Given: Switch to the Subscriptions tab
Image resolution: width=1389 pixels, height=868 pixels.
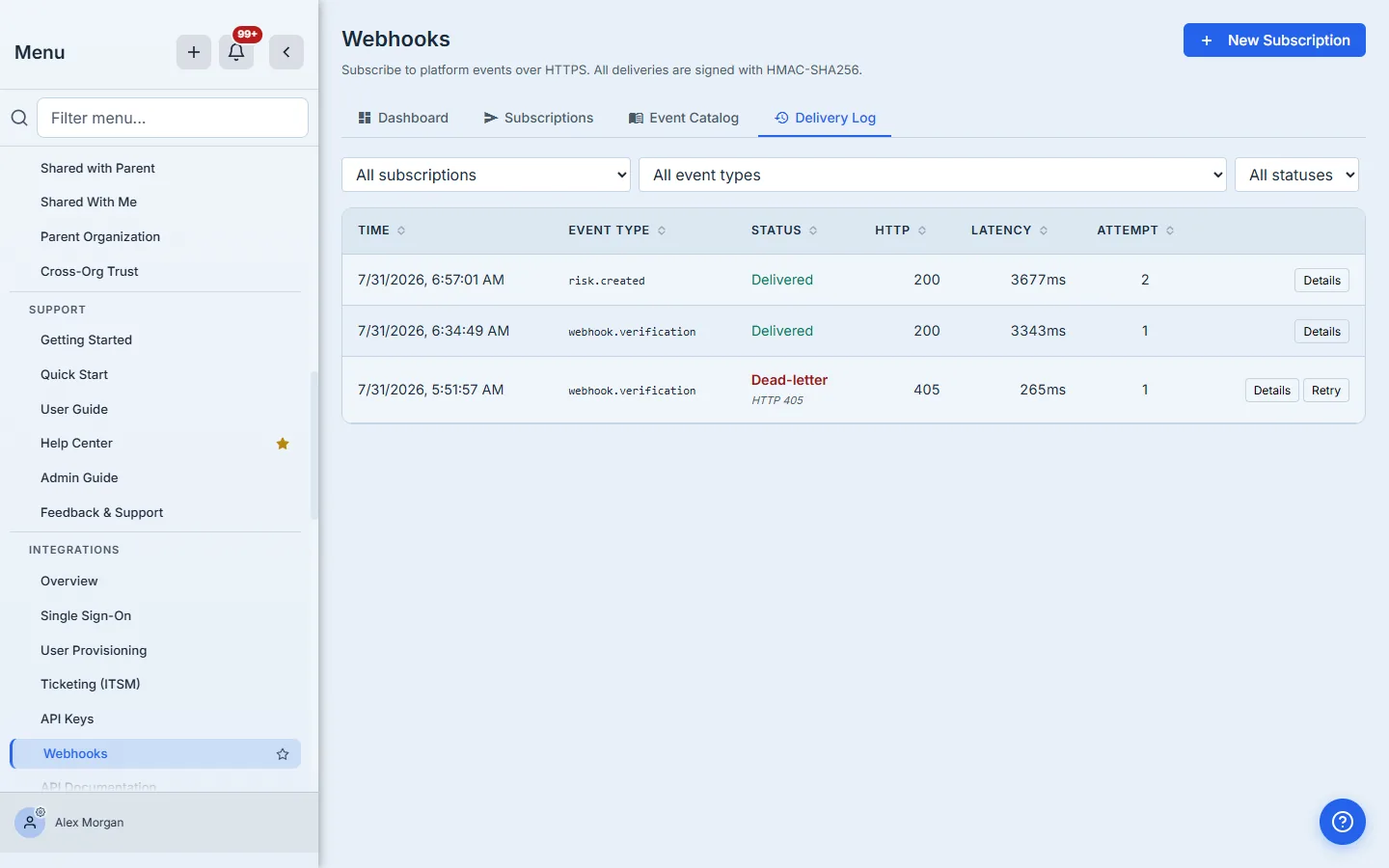Looking at the screenshot, I should 538,118.
